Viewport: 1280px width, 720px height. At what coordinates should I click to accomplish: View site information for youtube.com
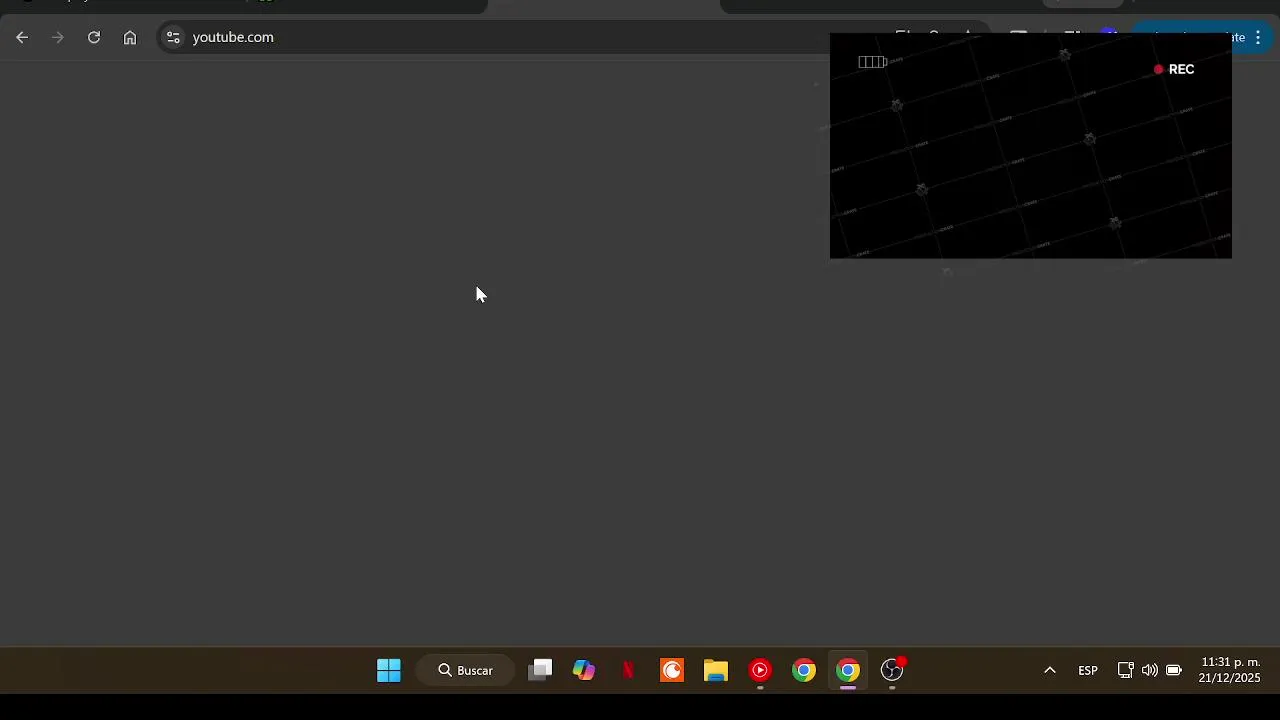(x=173, y=37)
